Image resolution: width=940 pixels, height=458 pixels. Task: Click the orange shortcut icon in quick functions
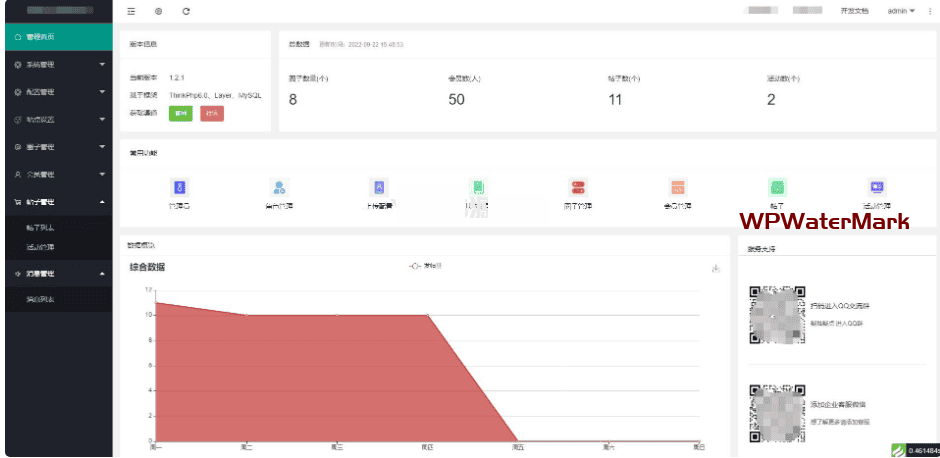tap(678, 187)
